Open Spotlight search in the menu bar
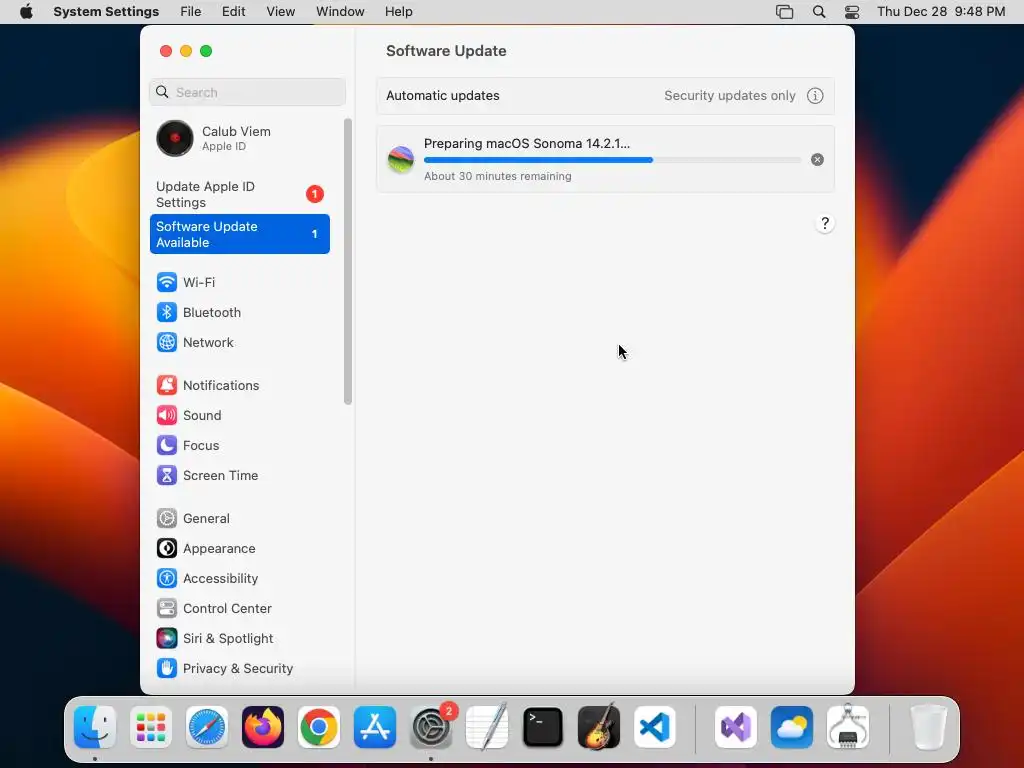1024x768 pixels. tap(819, 12)
